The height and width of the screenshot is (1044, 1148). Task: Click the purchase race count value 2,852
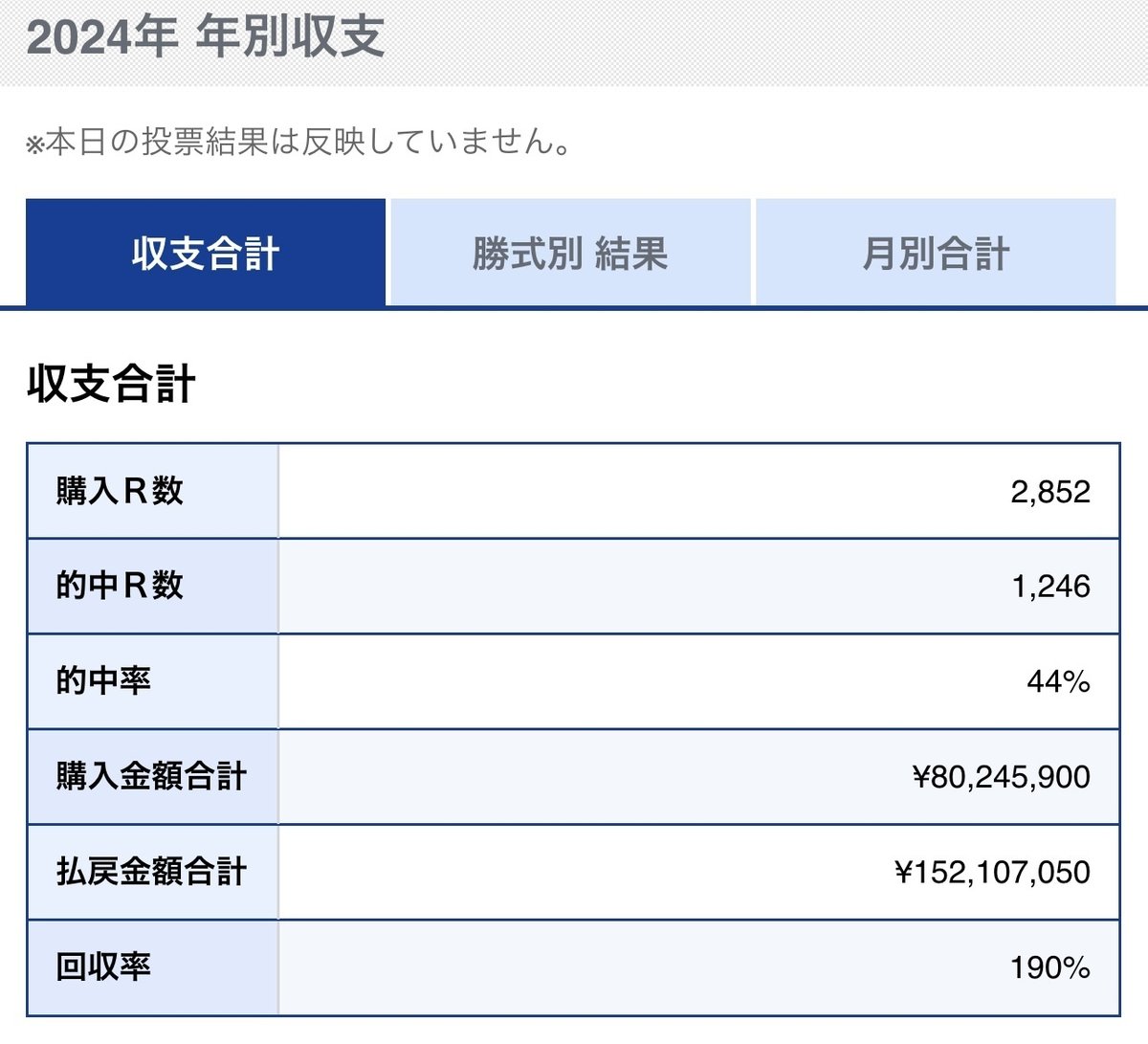[1050, 489]
